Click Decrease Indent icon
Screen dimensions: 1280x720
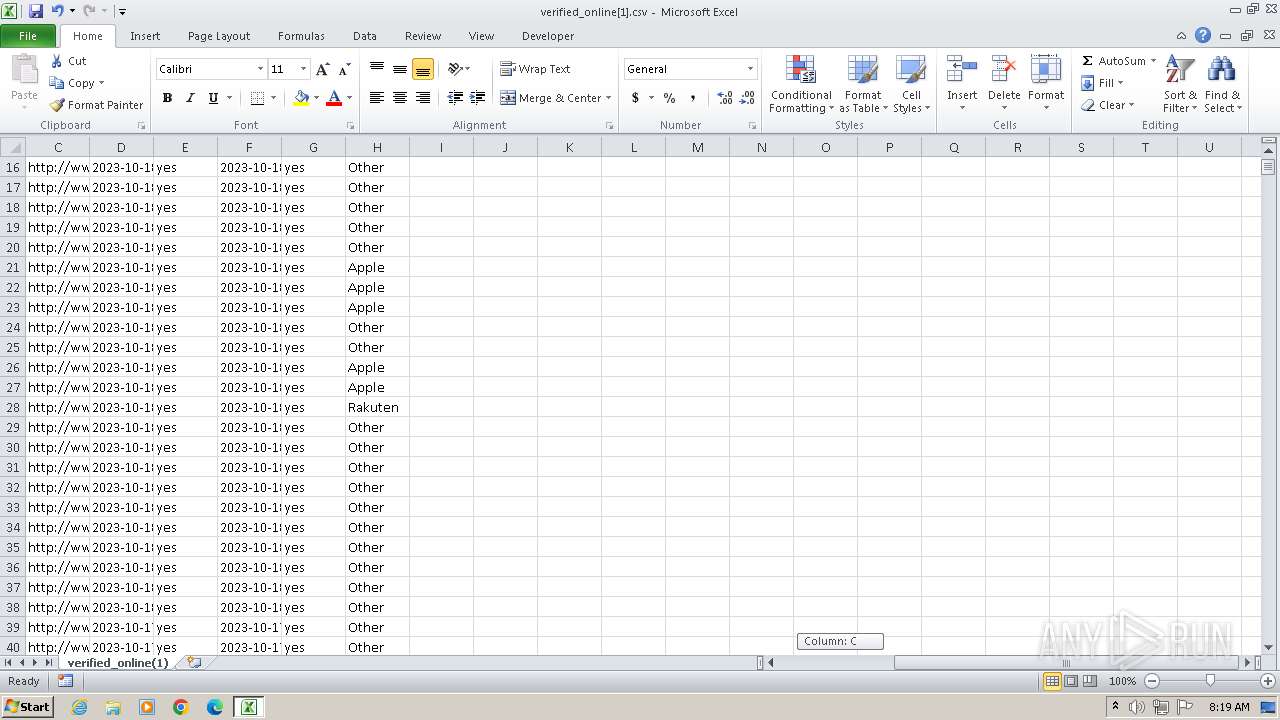(x=455, y=98)
